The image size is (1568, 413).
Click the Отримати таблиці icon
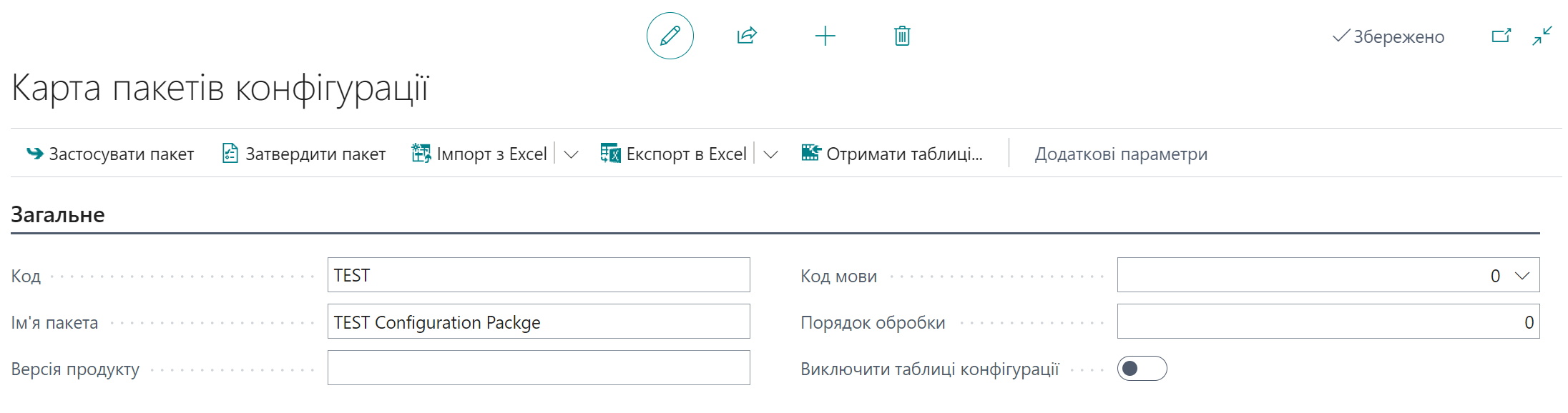pyautogui.click(x=811, y=153)
